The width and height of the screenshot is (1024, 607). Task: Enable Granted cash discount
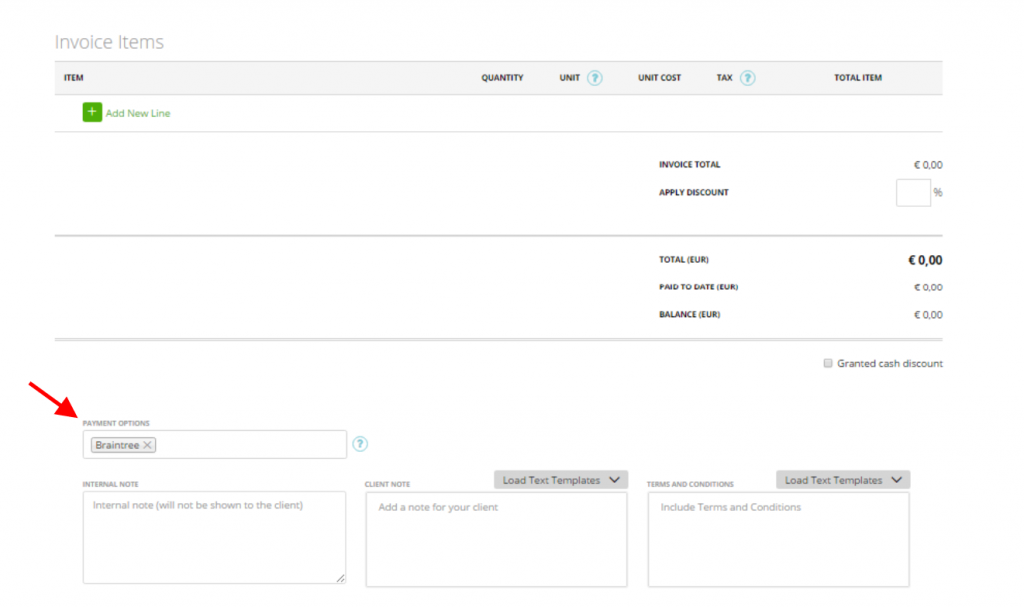coord(828,363)
